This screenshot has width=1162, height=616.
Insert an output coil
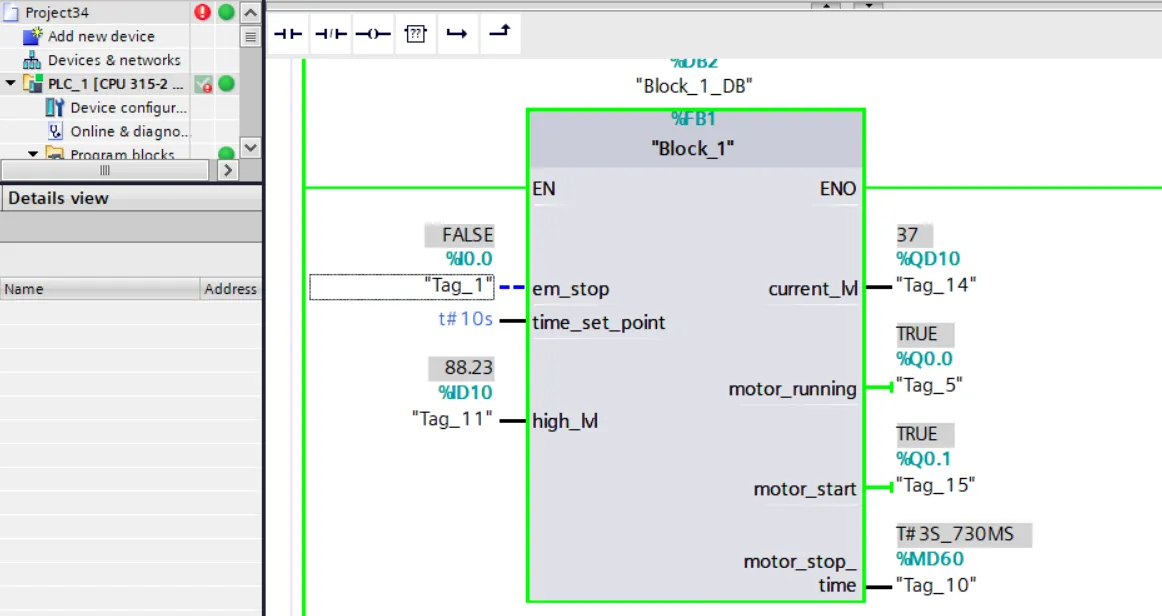click(373, 34)
